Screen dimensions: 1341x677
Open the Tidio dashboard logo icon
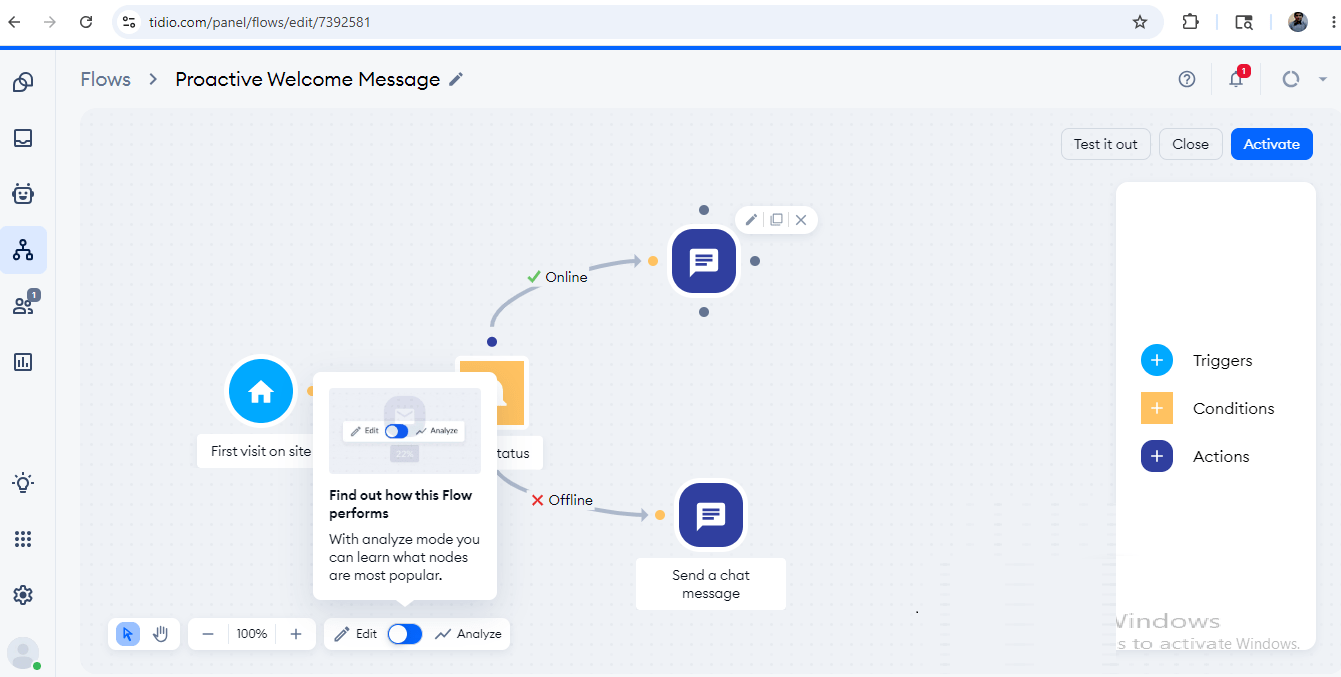tap(23, 82)
